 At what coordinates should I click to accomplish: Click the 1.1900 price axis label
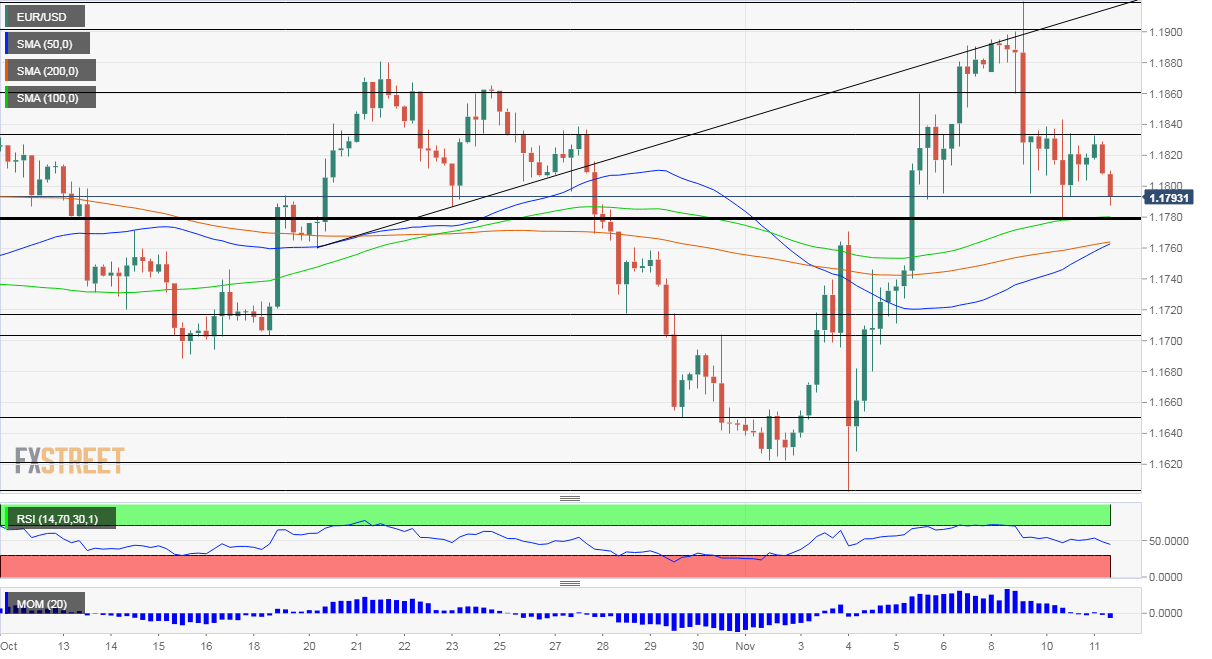(1166, 32)
